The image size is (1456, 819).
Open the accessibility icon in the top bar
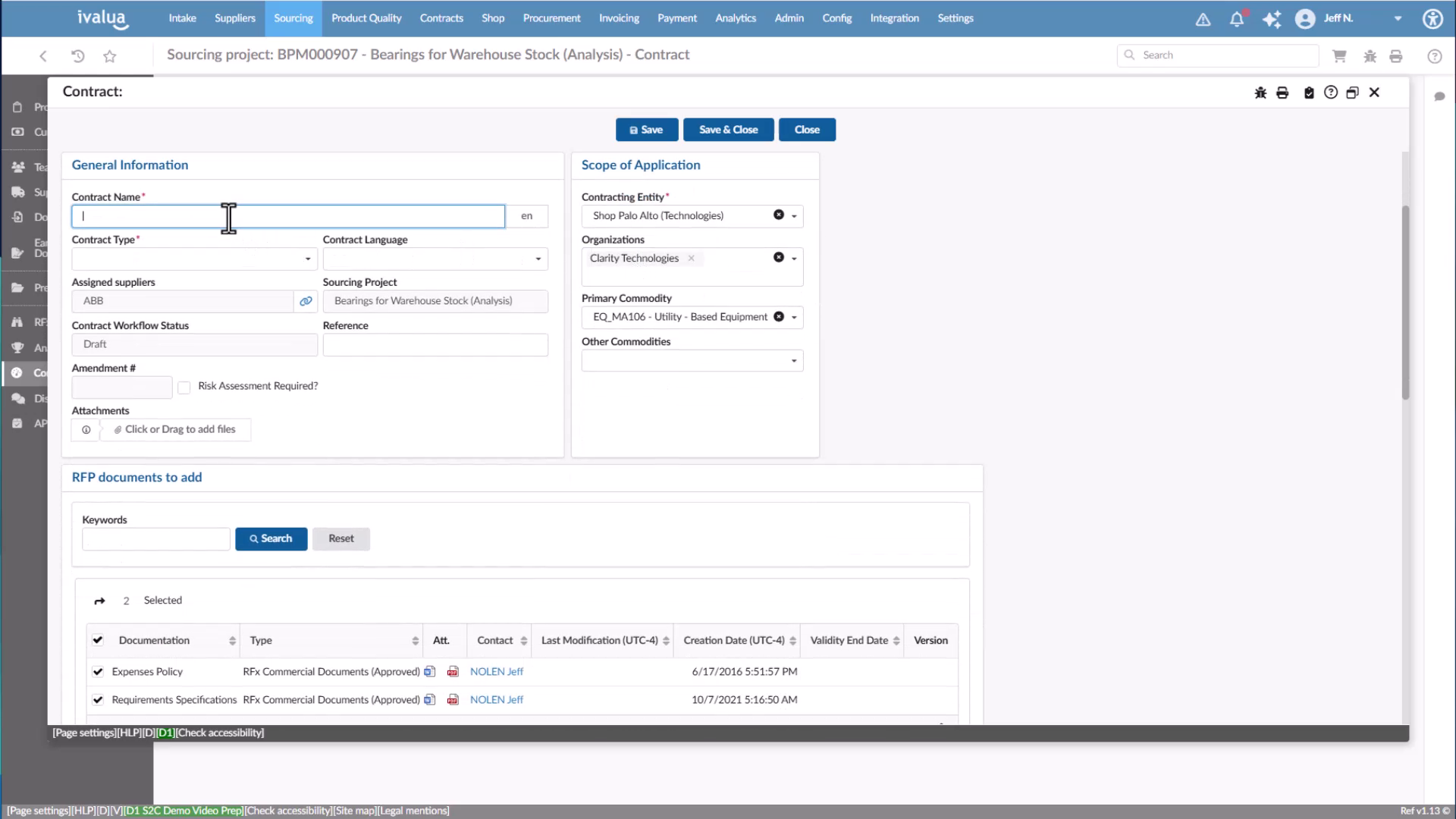tap(1433, 19)
